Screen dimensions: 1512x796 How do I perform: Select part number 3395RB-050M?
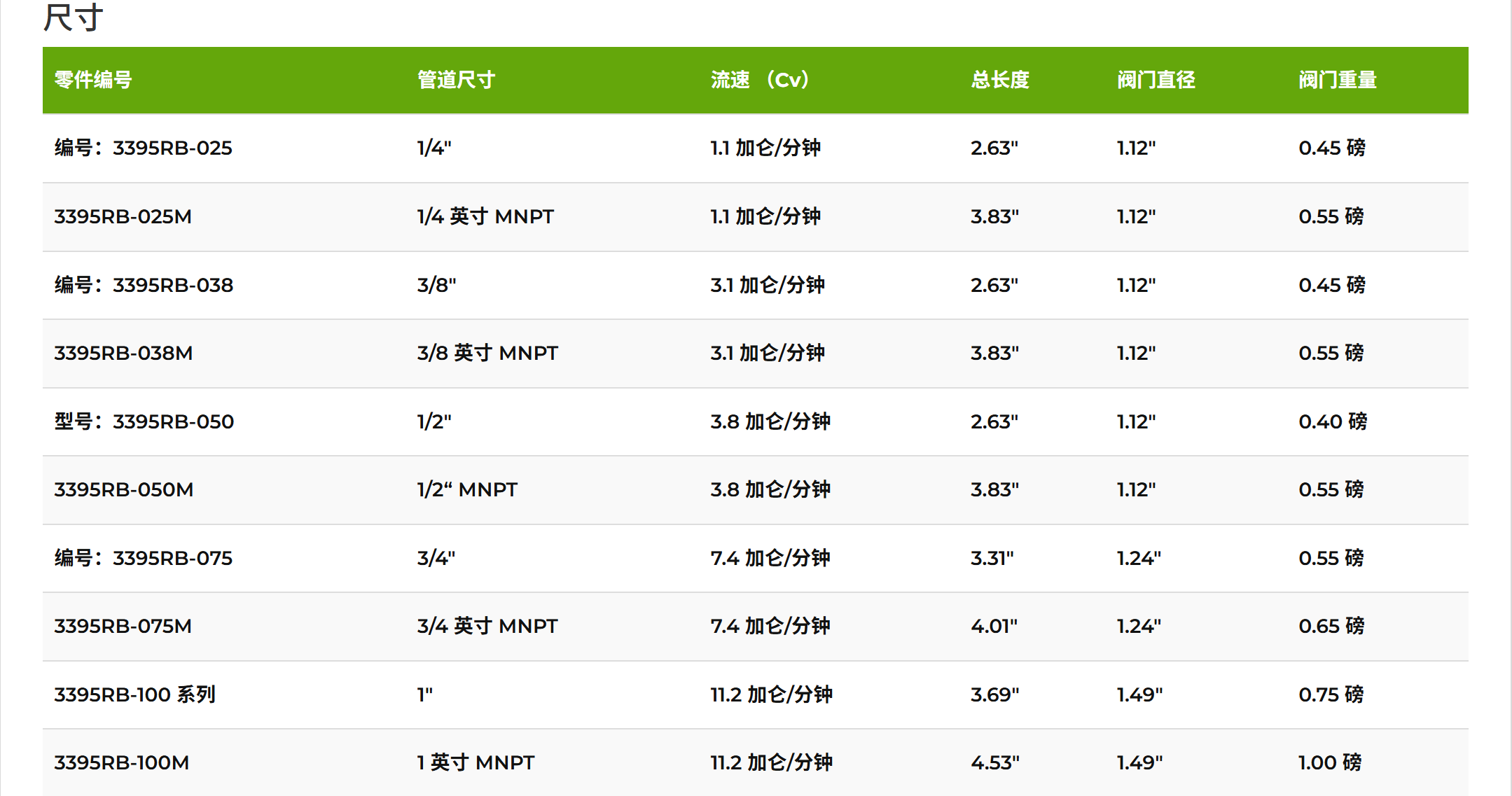[123, 489]
